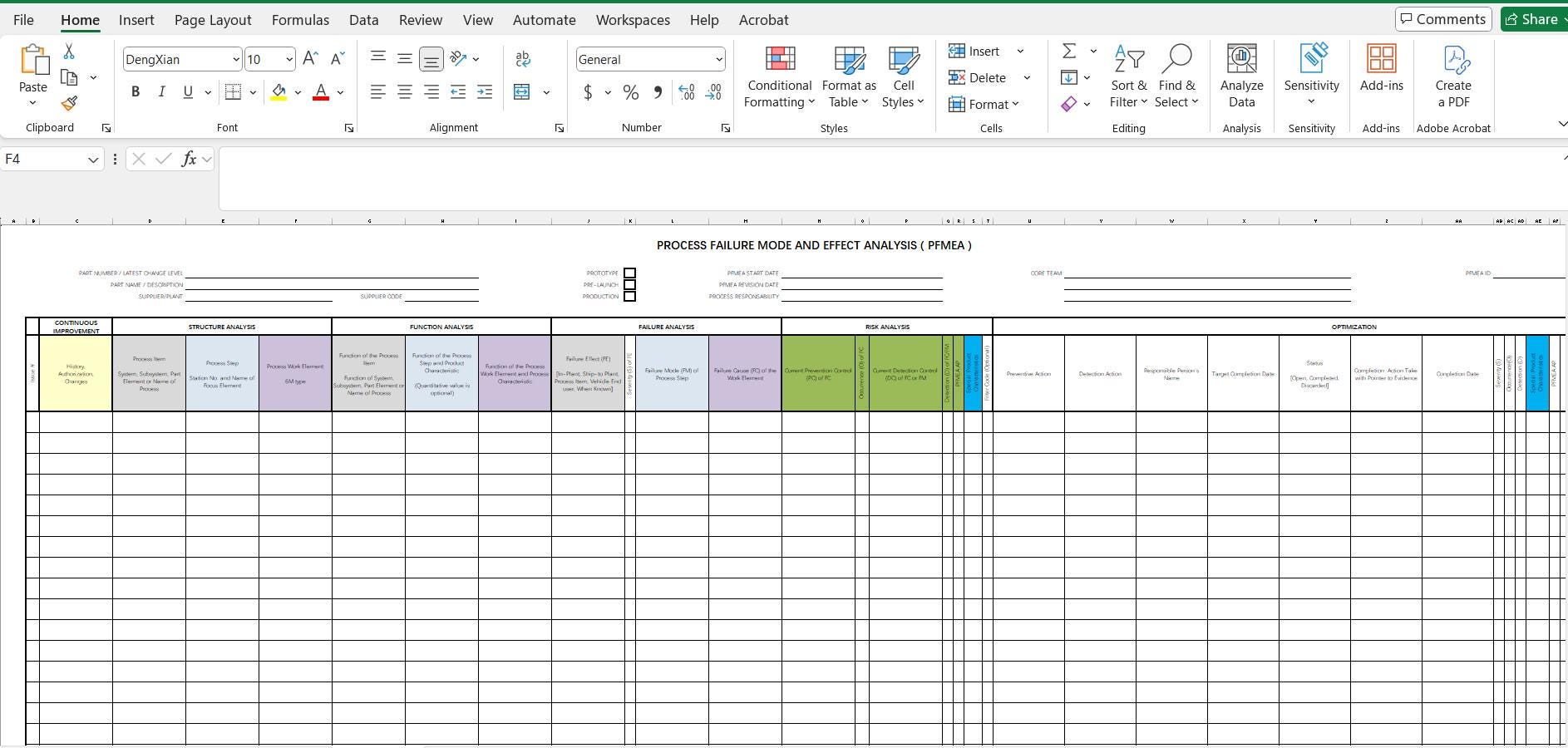Open the Font name dropdown
The width and height of the screenshot is (1568, 748).
coord(236,59)
